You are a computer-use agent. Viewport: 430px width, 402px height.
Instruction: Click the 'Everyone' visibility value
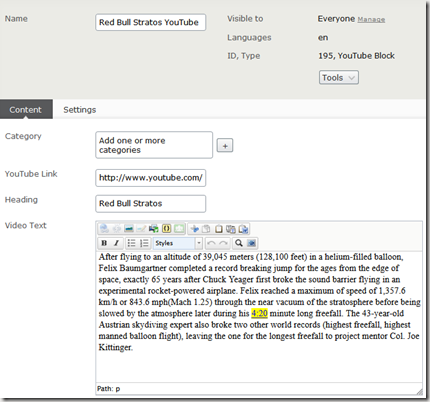336,19
